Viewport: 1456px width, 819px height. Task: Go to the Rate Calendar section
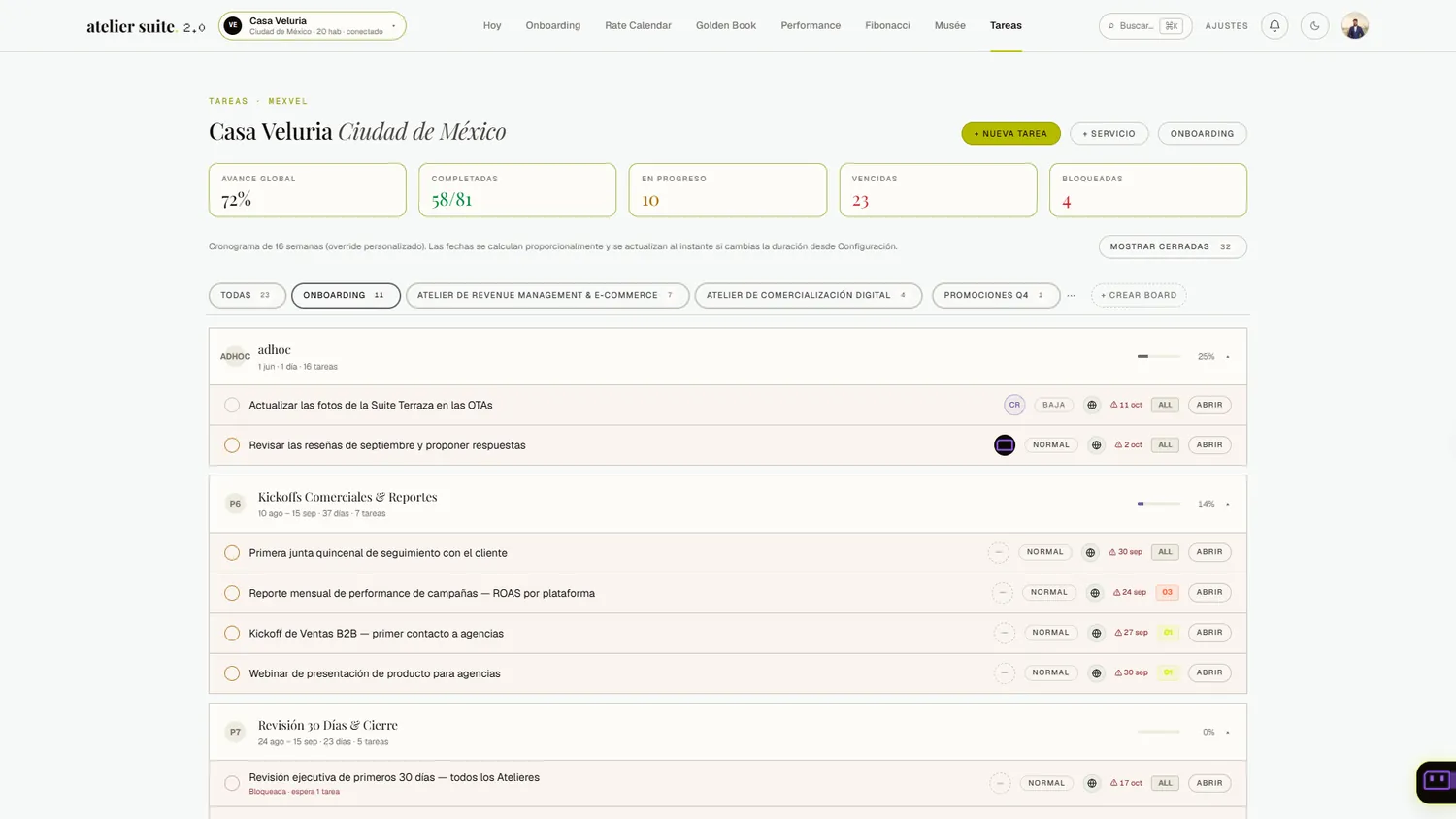(638, 26)
